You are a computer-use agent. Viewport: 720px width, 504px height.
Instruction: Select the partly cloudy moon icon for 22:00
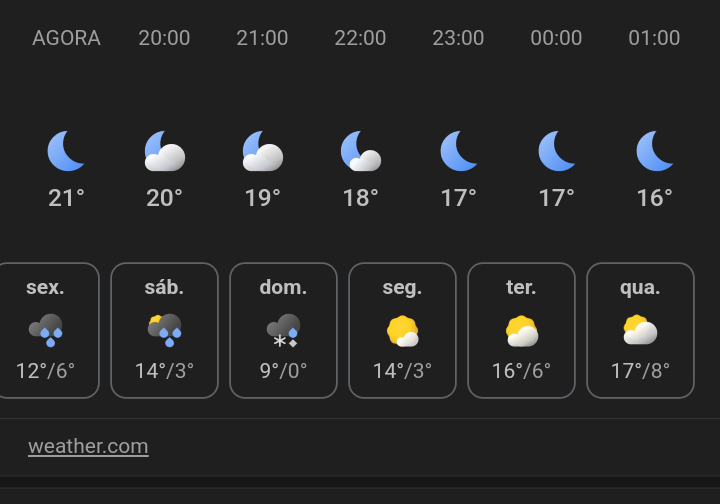(x=361, y=151)
